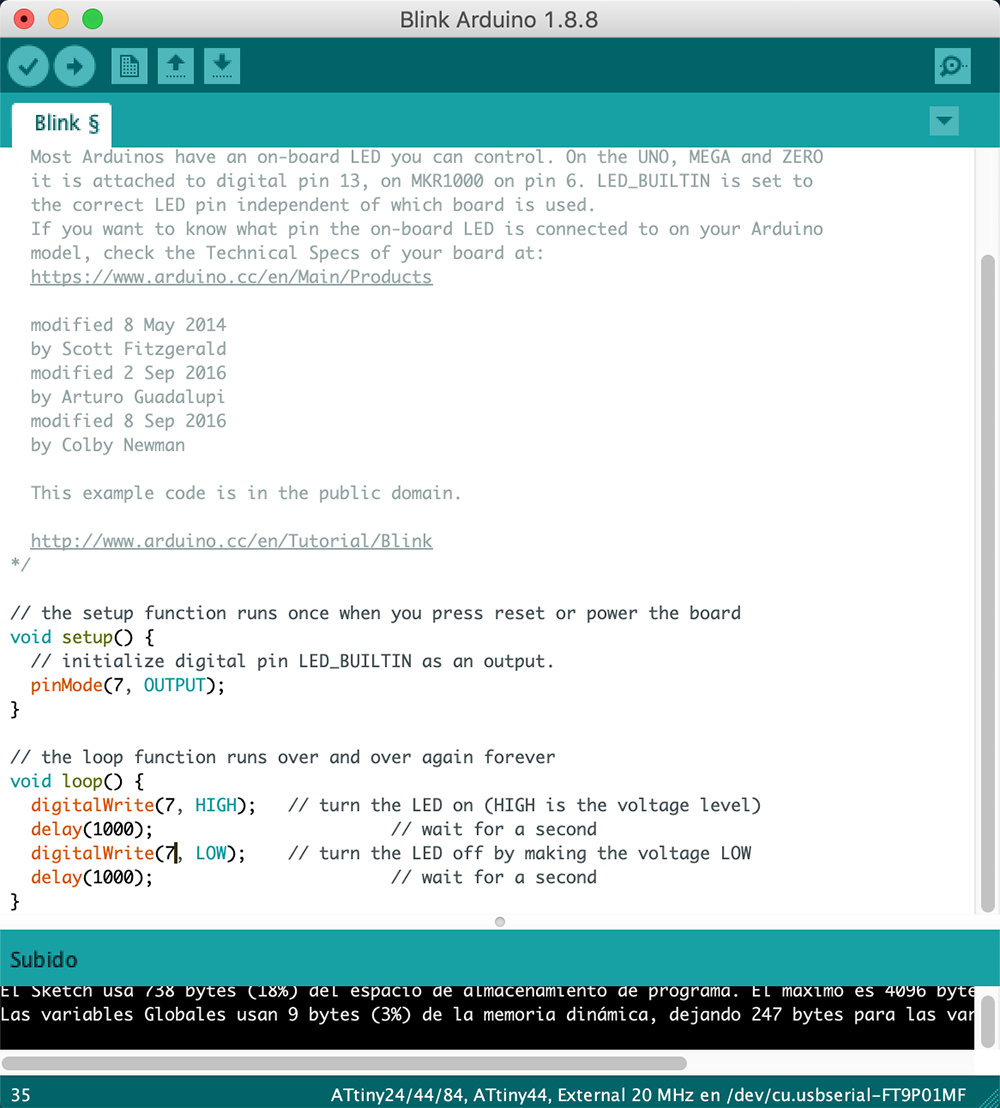1000x1108 pixels.
Task: Click 'Most Arduinos have an on-board LED' line
Action: [x=427, y=157]
